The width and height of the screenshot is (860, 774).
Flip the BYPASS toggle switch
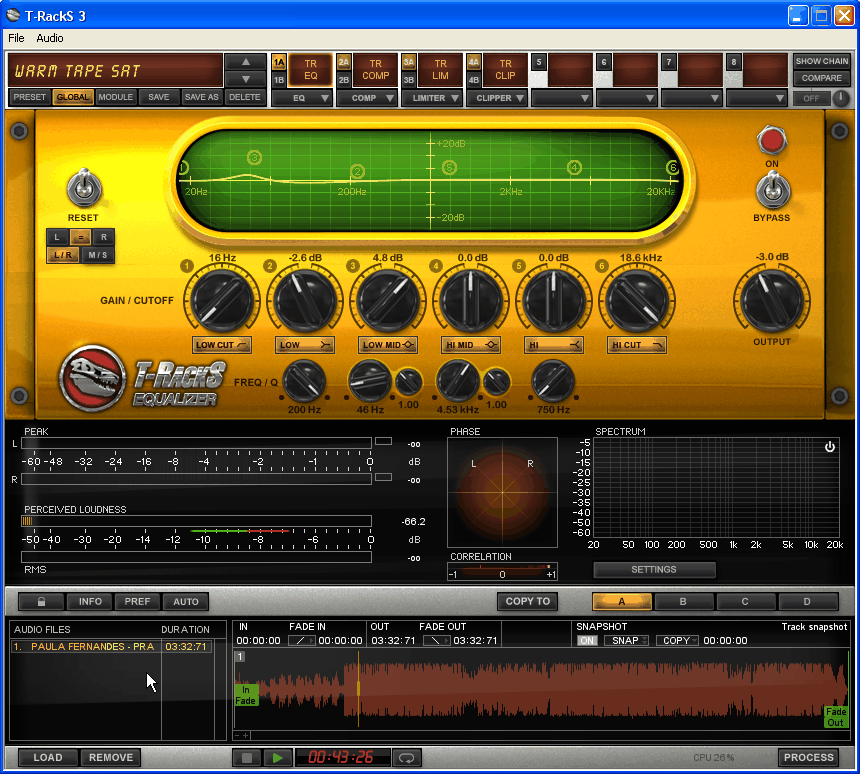(x=773, y=189)
